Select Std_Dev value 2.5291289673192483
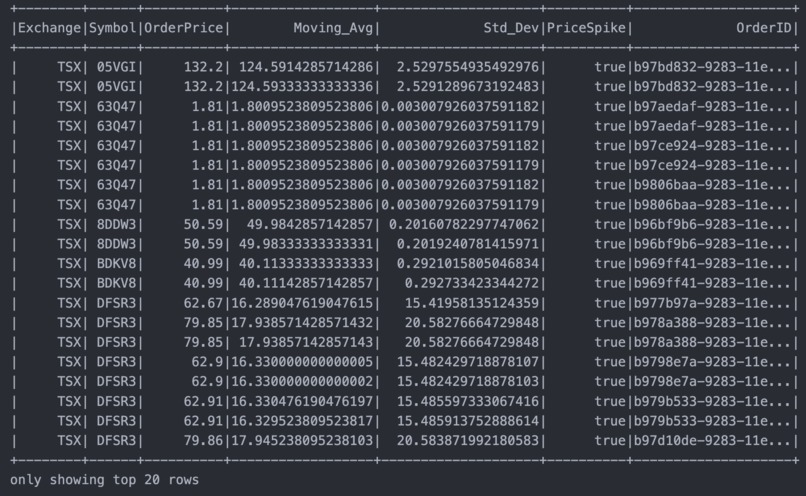Image resolution: width=806 pixels, height=496 pixels. point(468,86)
